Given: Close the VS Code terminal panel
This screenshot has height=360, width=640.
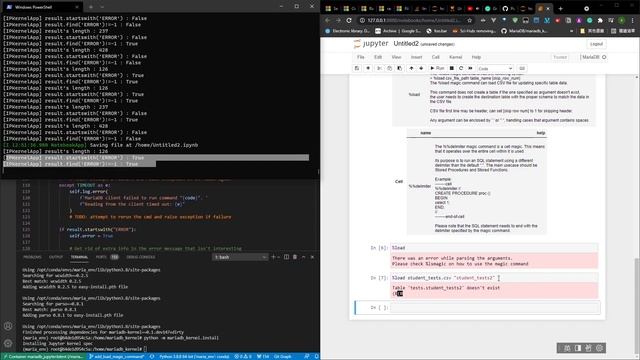Looking at the screenshot, I should (312, 257).
